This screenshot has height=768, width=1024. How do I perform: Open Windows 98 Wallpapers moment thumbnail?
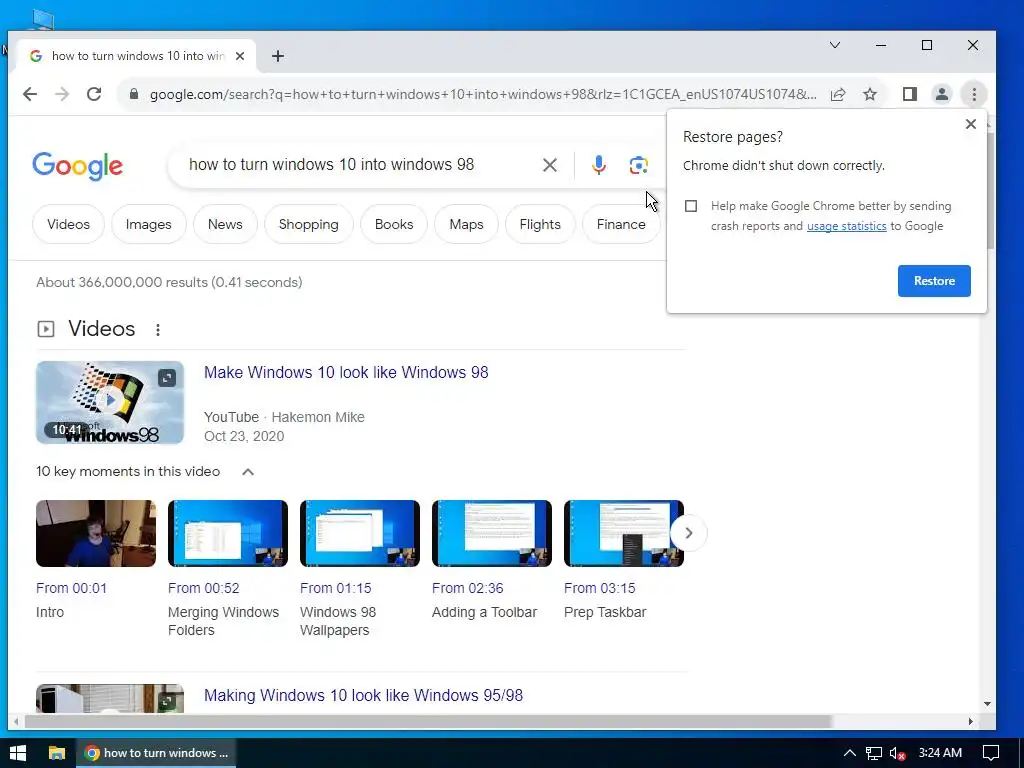(360, 534)
